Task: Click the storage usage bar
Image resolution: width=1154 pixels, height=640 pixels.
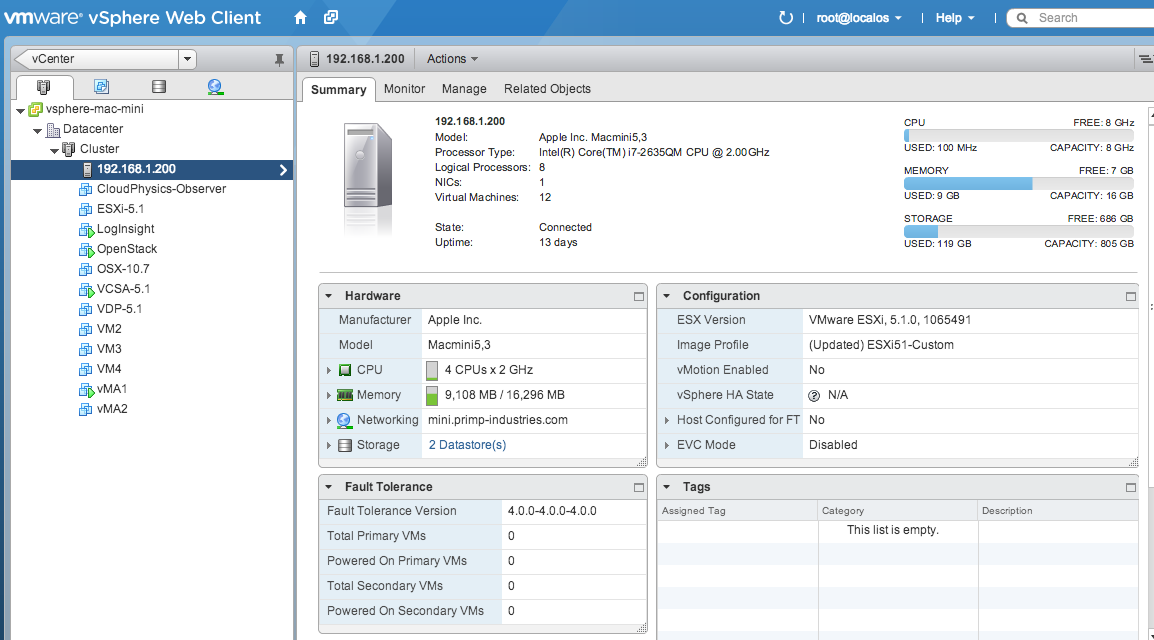Action: (x=1019, y=231)
